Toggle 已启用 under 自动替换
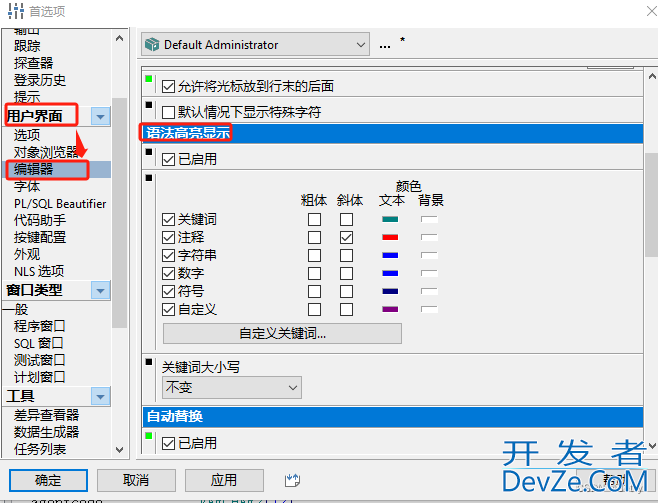Screen dimensions: 658x503 168,443
